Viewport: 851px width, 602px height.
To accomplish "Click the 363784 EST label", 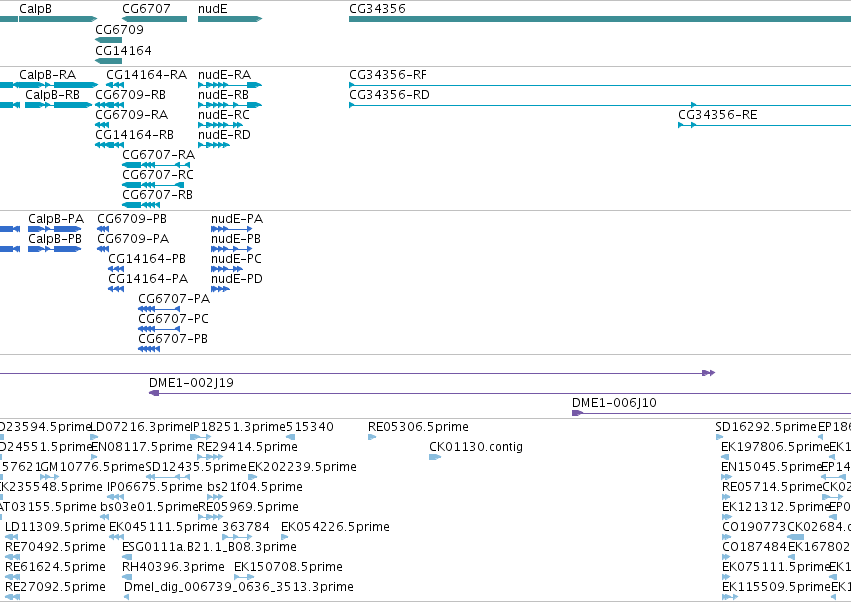I will (x=246, y=527).
